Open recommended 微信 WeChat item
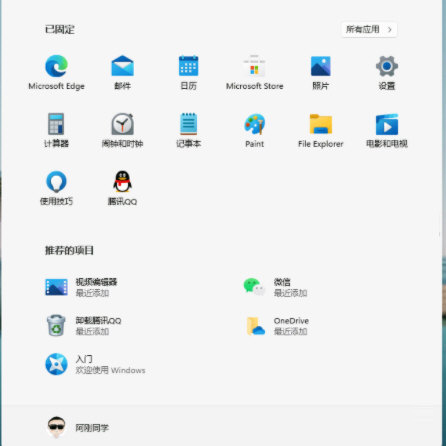 click(x=275, y=287)
